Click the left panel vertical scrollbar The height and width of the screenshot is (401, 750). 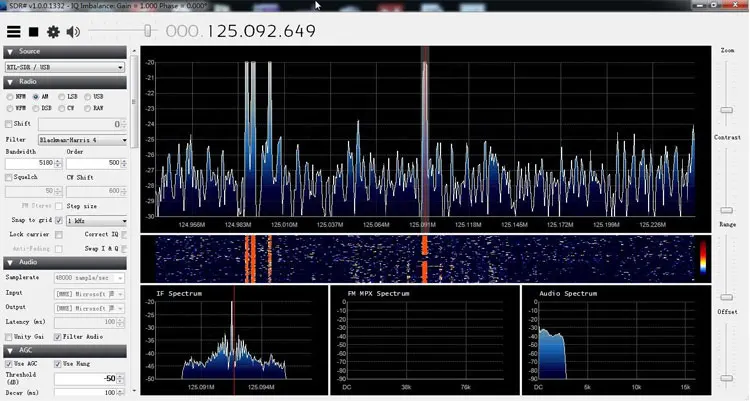pyautogui.click(x=134, y=101)
